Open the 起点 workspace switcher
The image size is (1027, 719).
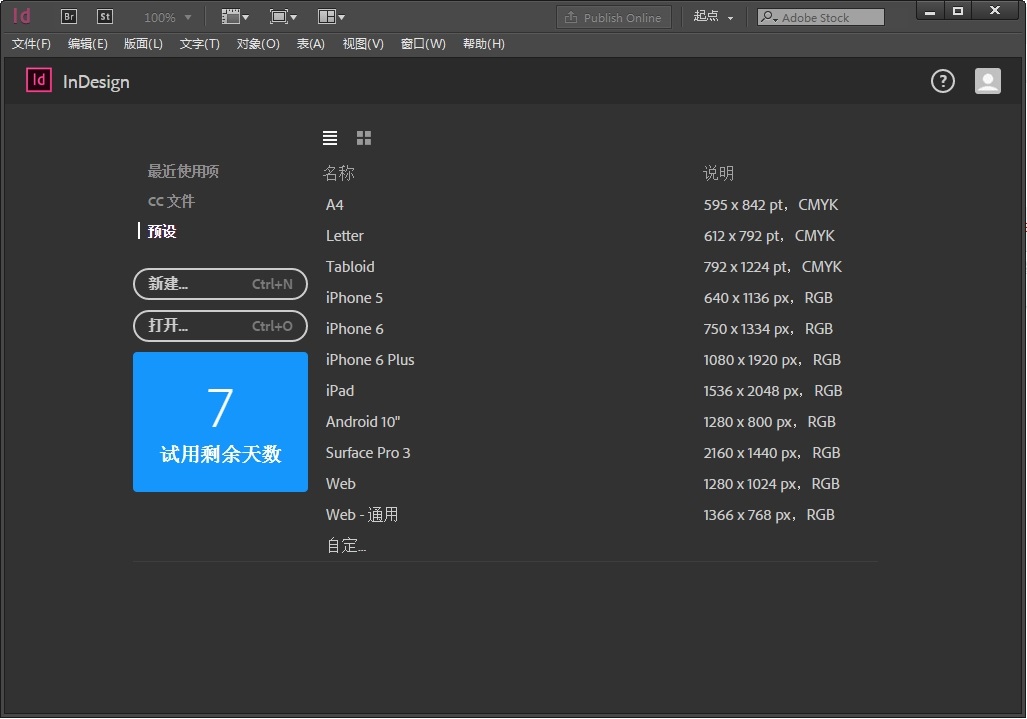713,17
